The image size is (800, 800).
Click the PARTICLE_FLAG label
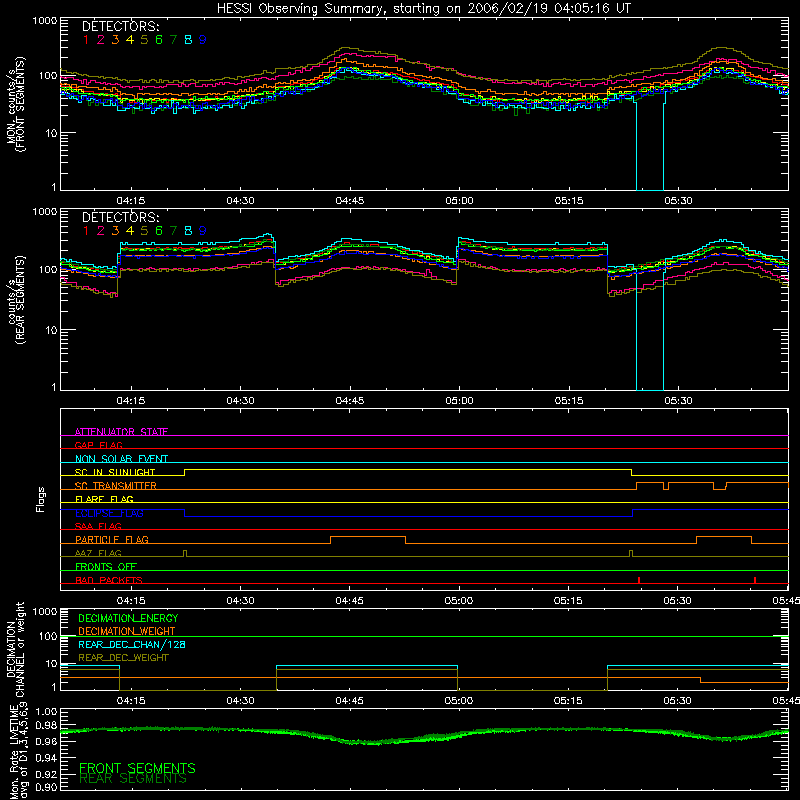click(112, 539)
